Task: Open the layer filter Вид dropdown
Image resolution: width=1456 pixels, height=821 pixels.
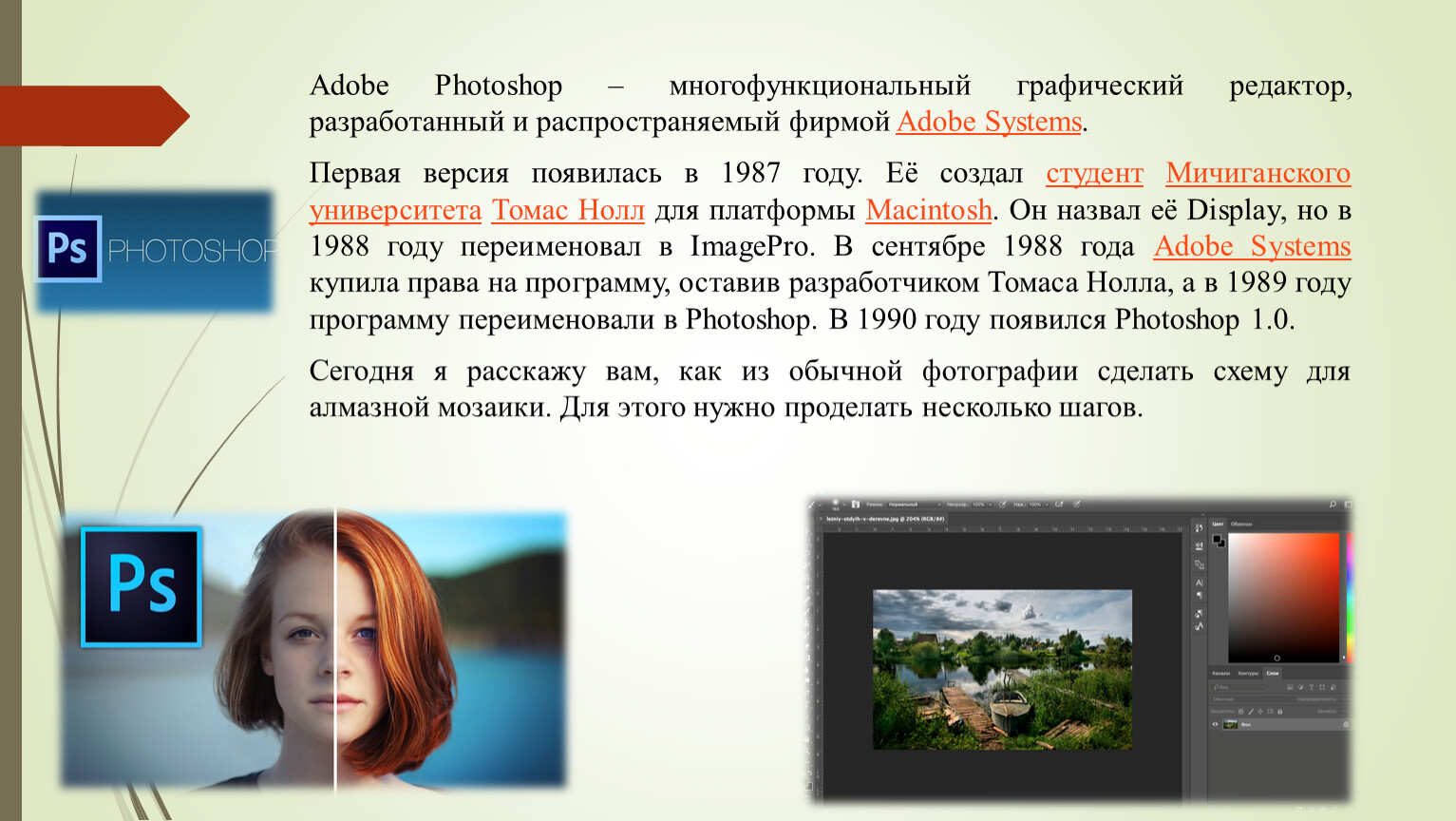Action: (x=1238, y=687)
